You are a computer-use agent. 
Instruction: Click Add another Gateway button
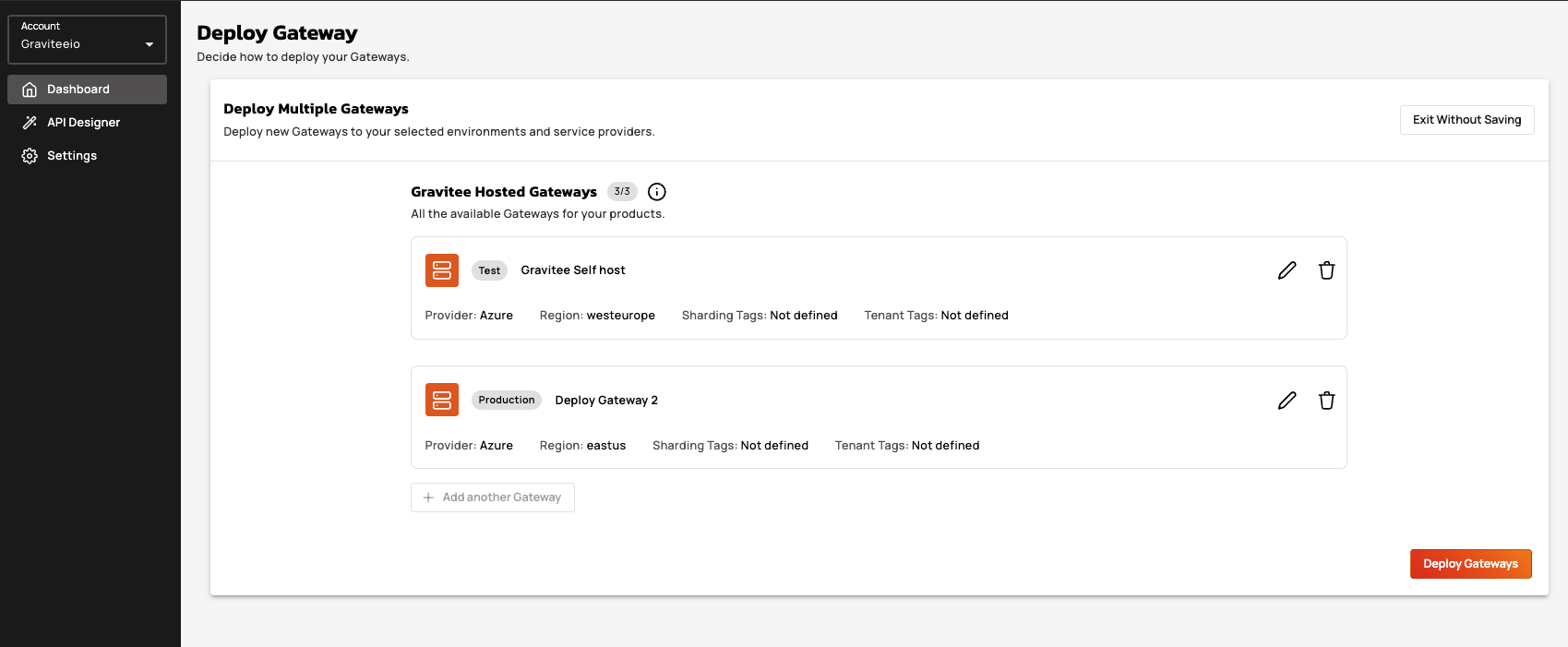click(x=493, y=497)
